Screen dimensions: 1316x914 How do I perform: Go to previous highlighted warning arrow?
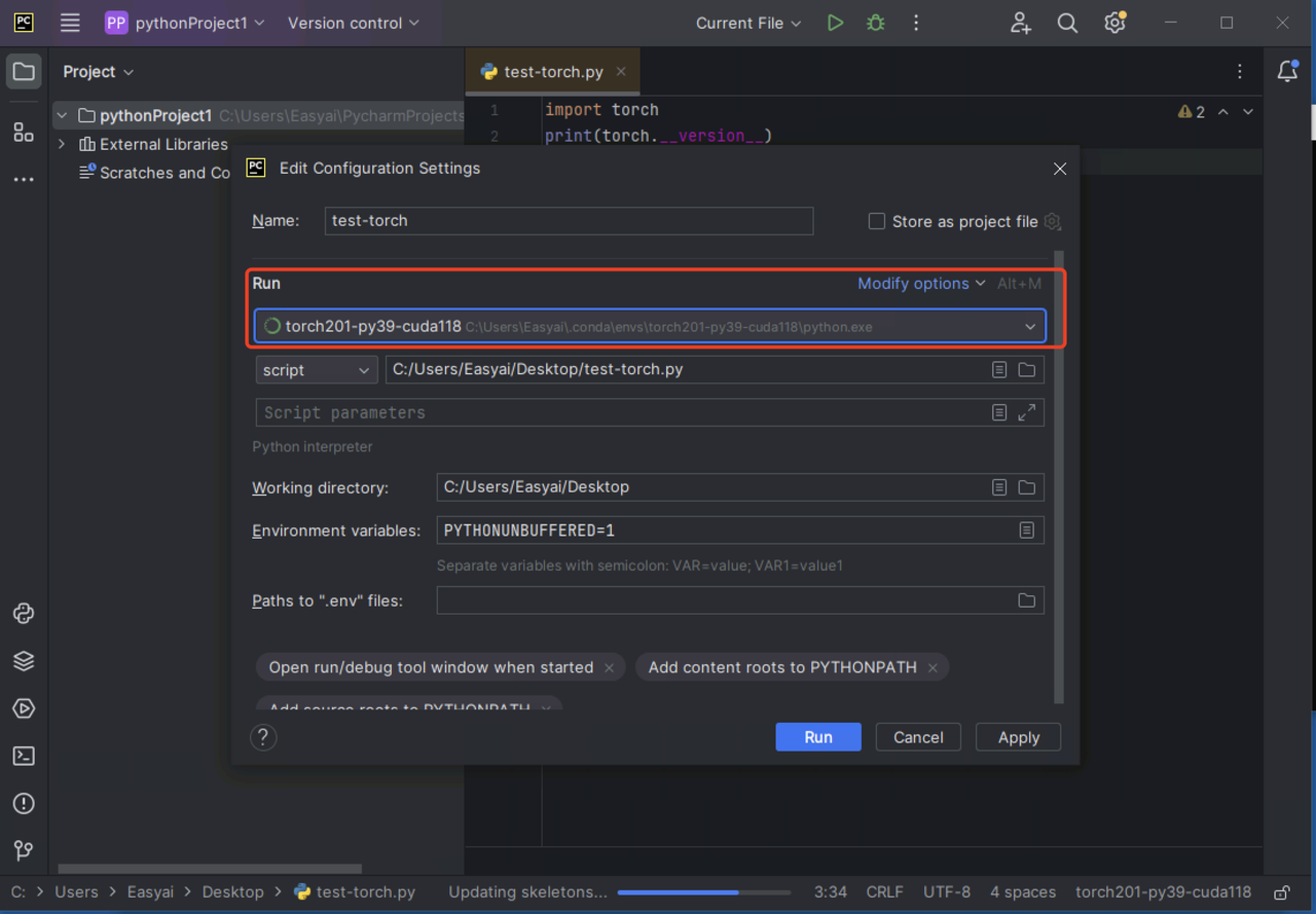(1222, 112)
